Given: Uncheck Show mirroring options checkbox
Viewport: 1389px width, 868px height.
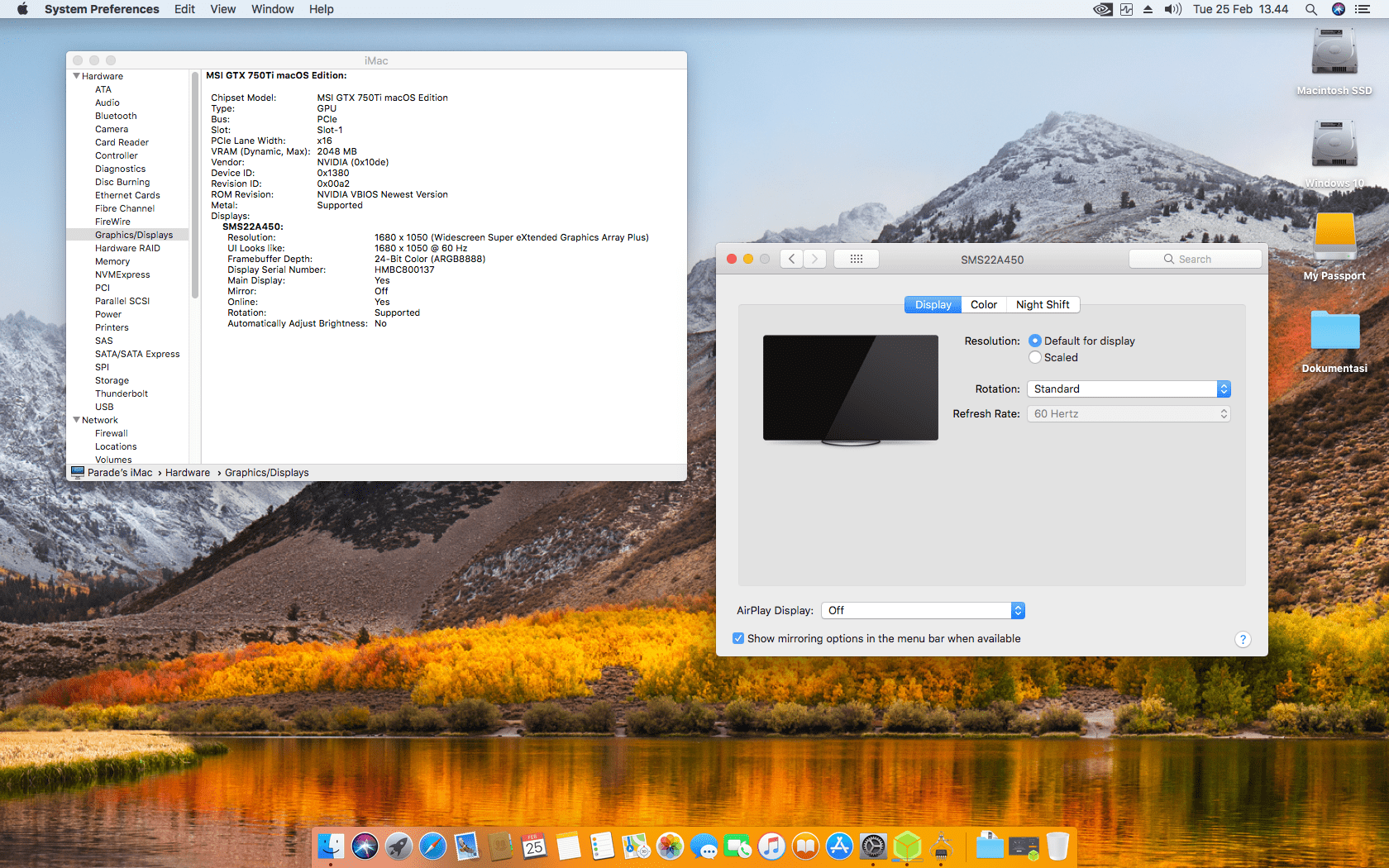Looking at the screenshot, I should tap(738, 638).
